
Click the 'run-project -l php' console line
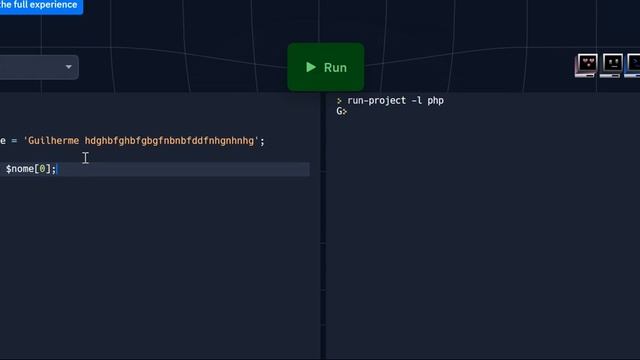coord(390,100)
